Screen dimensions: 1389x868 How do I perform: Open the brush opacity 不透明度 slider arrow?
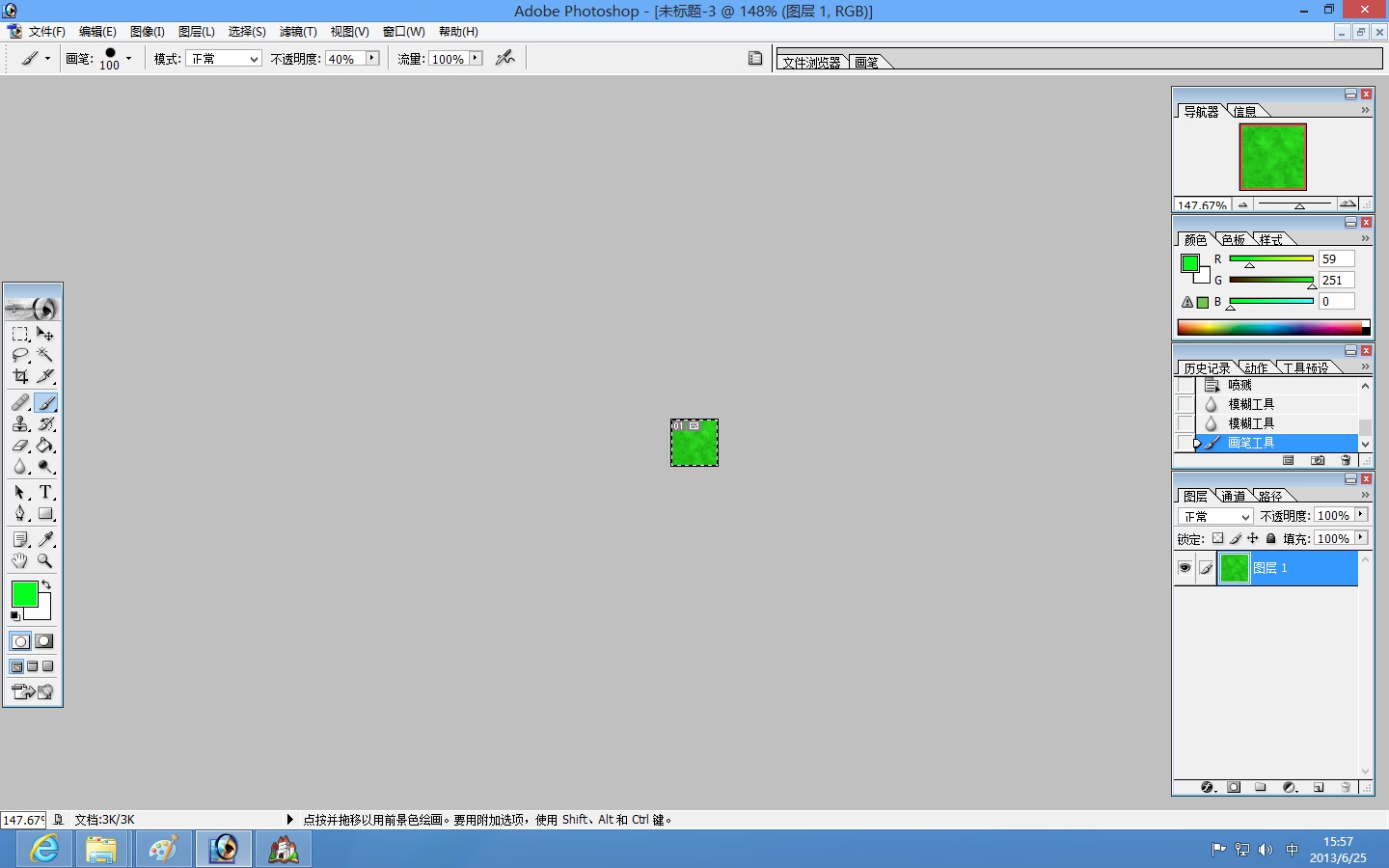coord(371,59)
